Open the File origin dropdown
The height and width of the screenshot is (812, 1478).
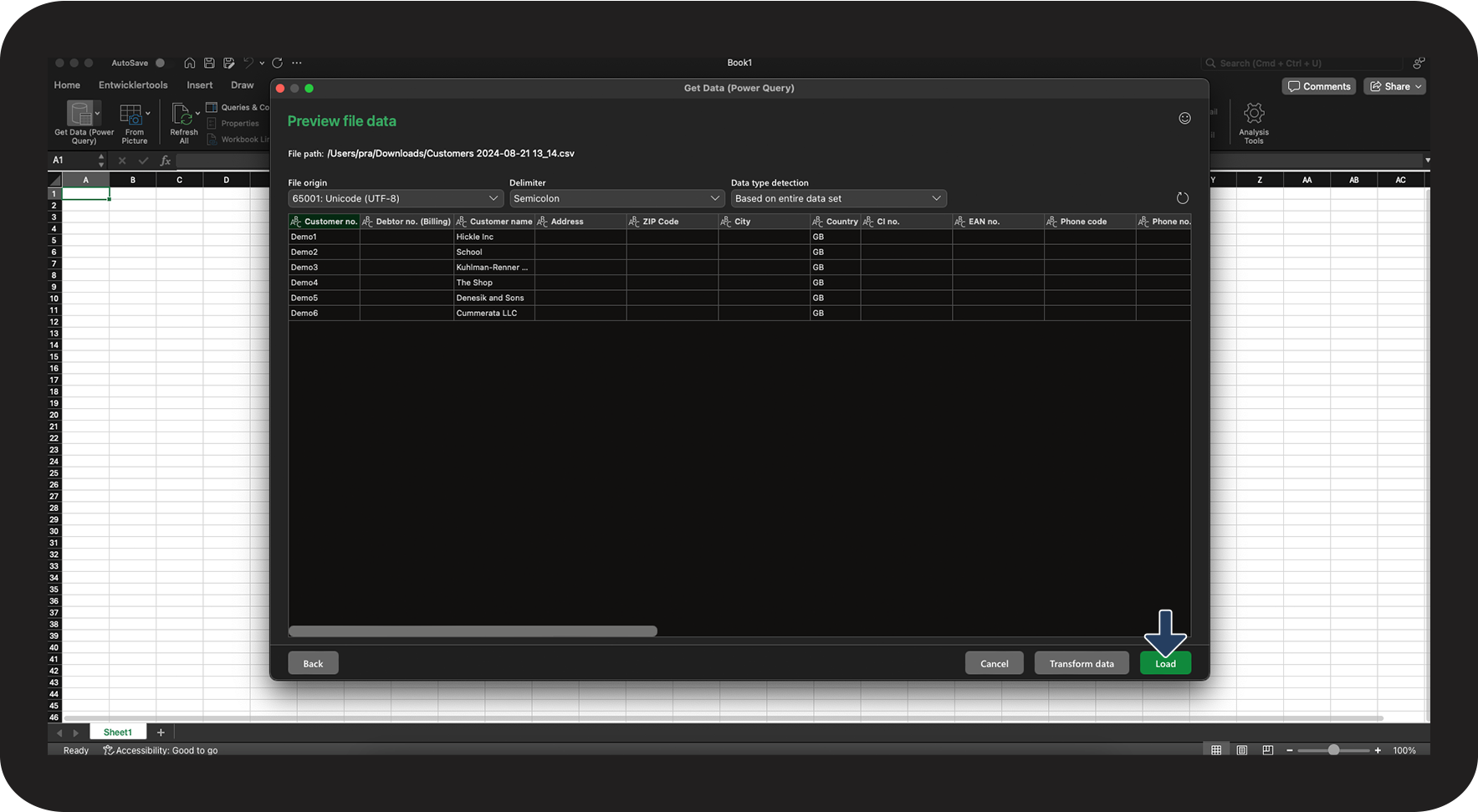[395, 198]
